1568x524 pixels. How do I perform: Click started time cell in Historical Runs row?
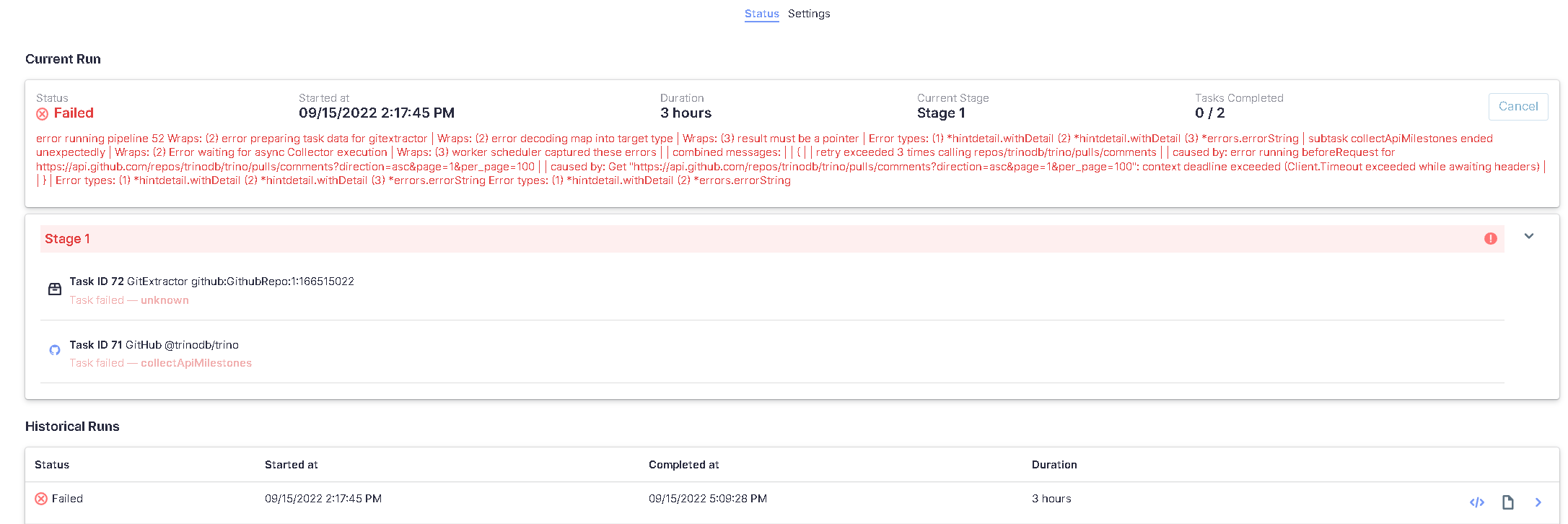click(x=323, y=499)
